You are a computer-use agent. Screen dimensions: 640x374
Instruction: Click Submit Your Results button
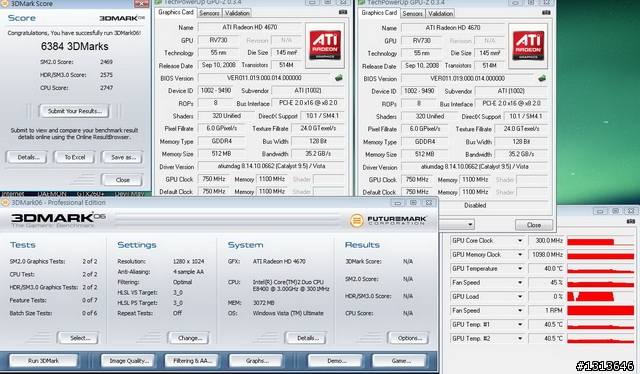click(x=74, y=111)
